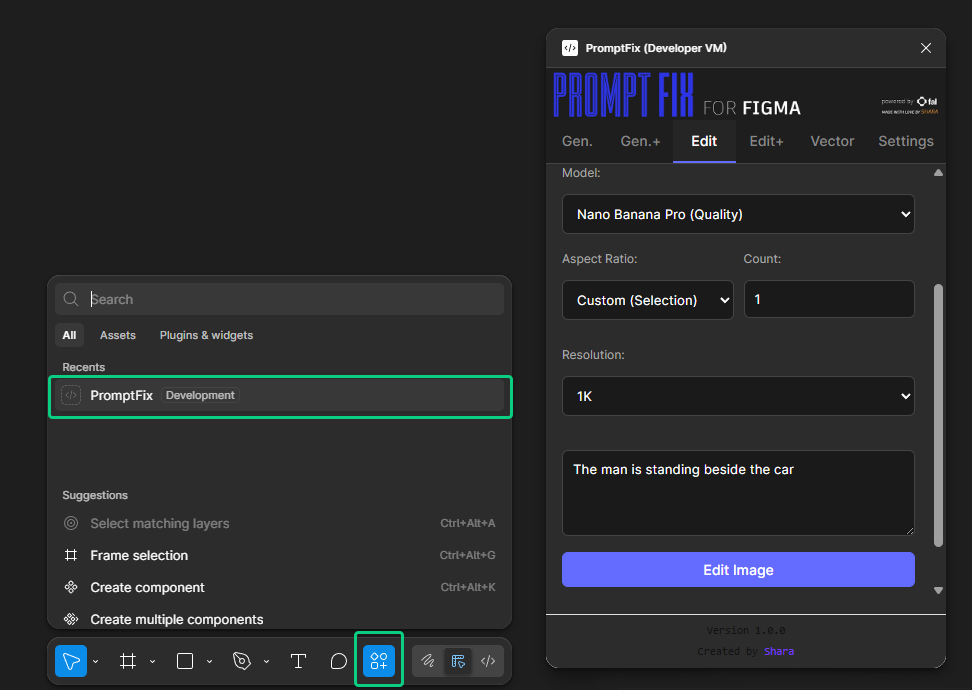The height and width of the screenshot is (690, 972).
Task: Close the PromptFix plugin window
Action: point(926,48)
